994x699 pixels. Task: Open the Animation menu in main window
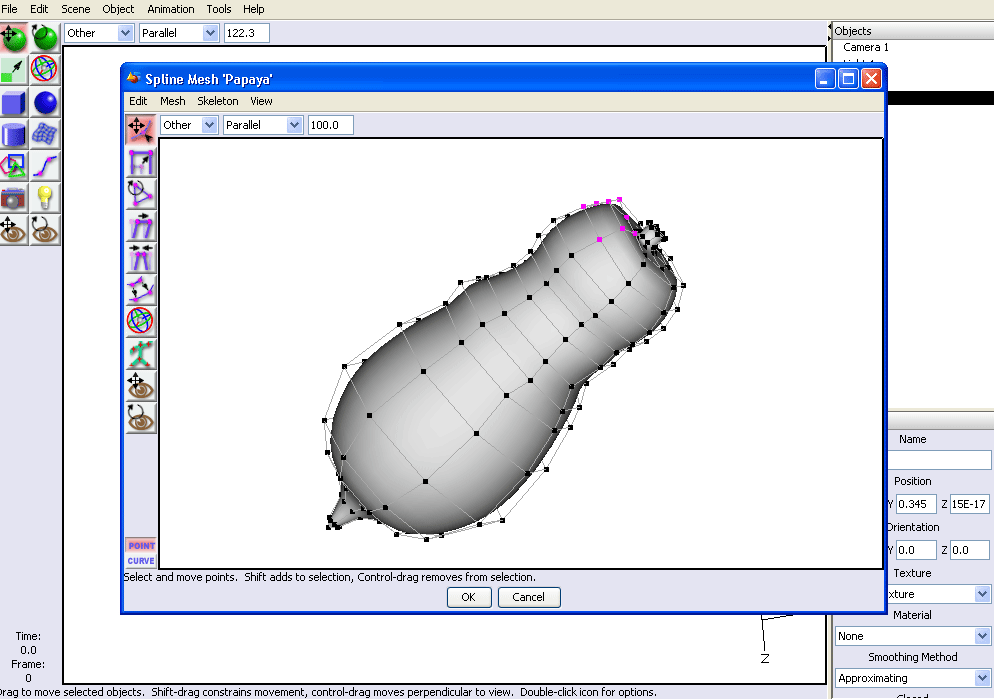tap(171, 9)
